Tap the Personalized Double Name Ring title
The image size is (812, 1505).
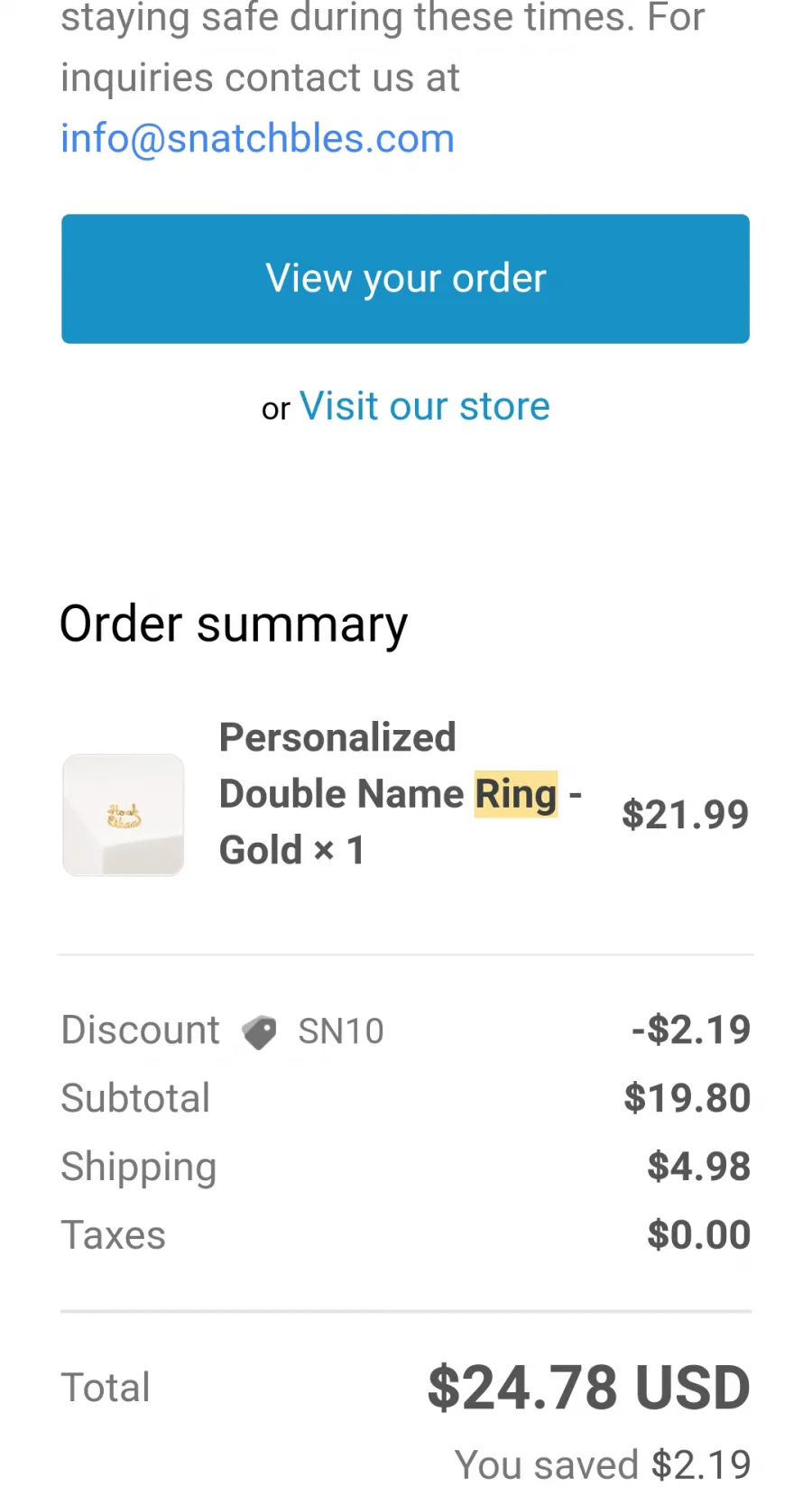[x=401, y=794]
